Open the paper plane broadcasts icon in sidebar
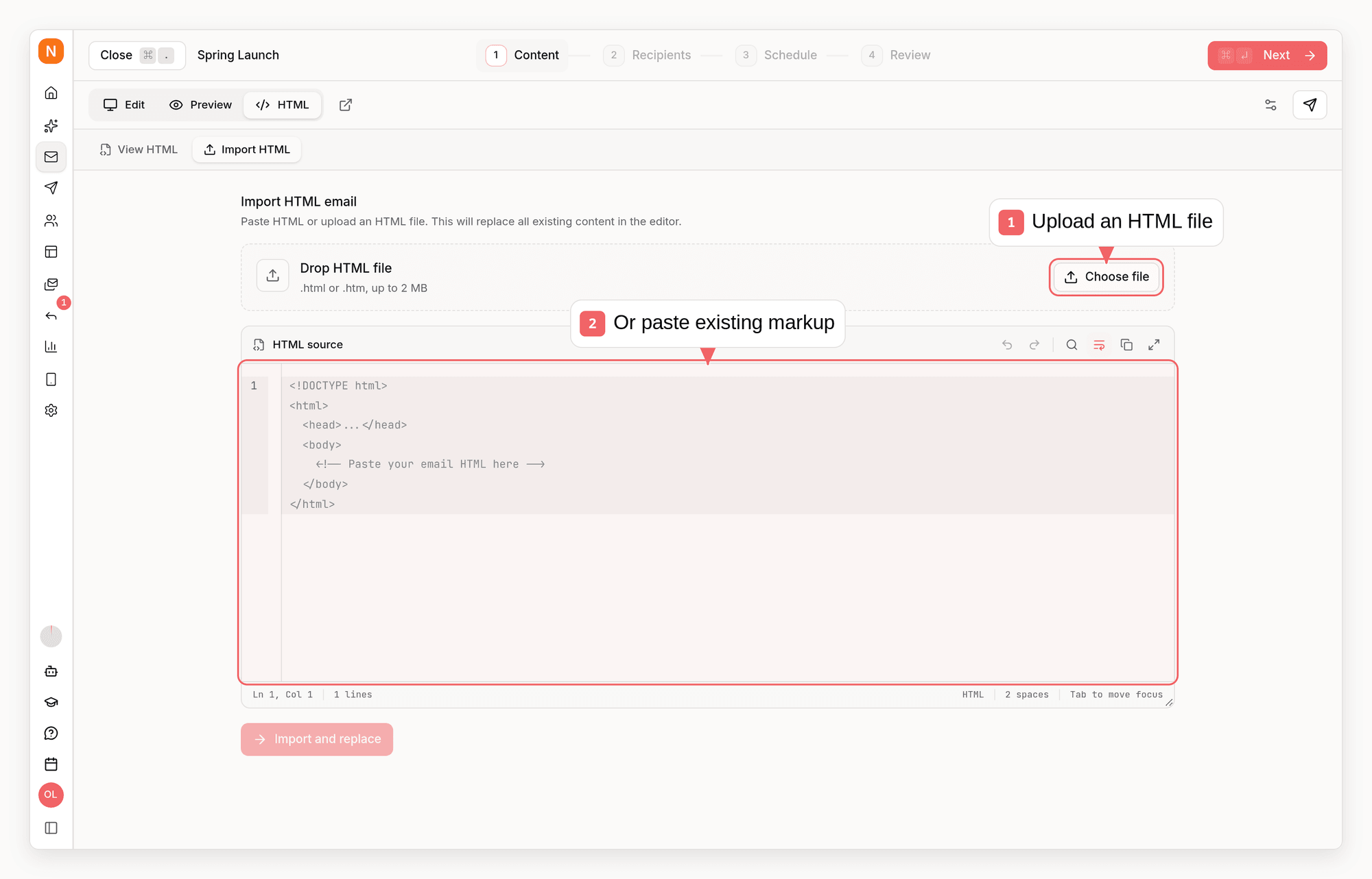This screenshot has width=1372, height=879. [51, 188]
